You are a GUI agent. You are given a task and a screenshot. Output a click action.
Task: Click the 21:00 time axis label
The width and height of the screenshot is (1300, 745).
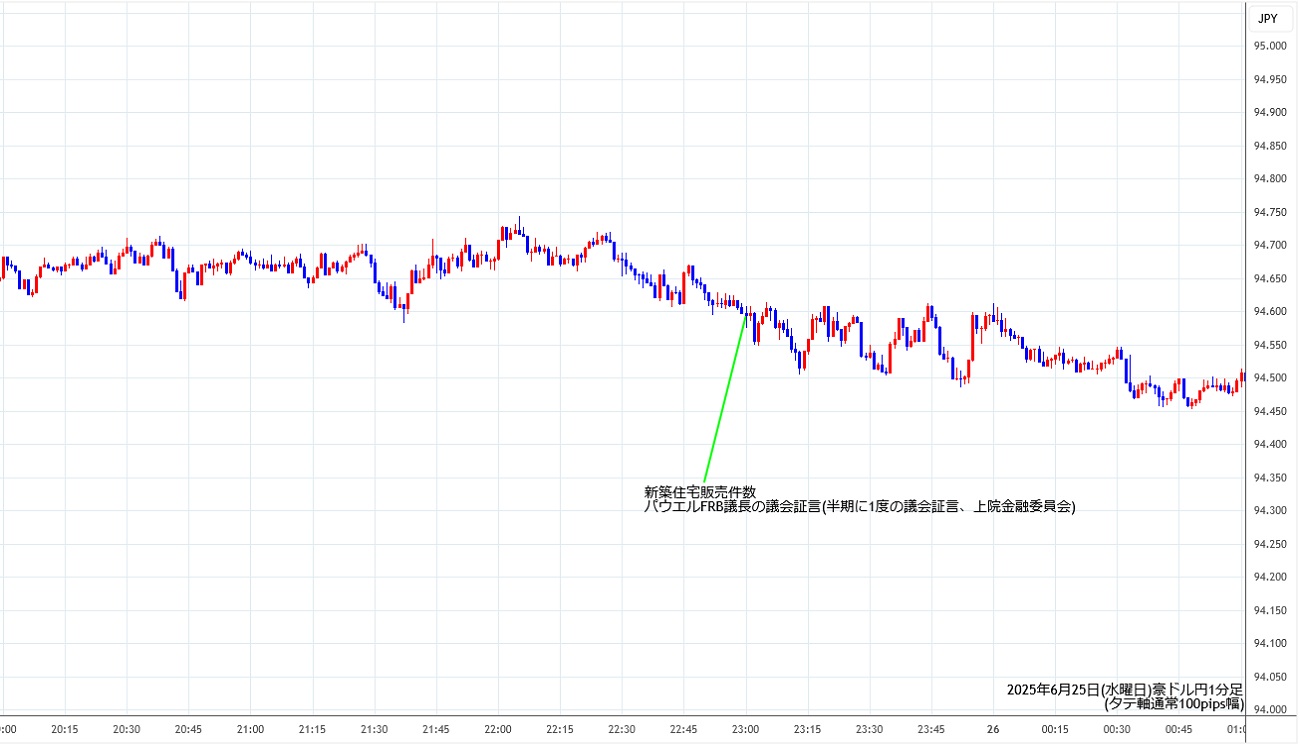[x=250, y=729]
